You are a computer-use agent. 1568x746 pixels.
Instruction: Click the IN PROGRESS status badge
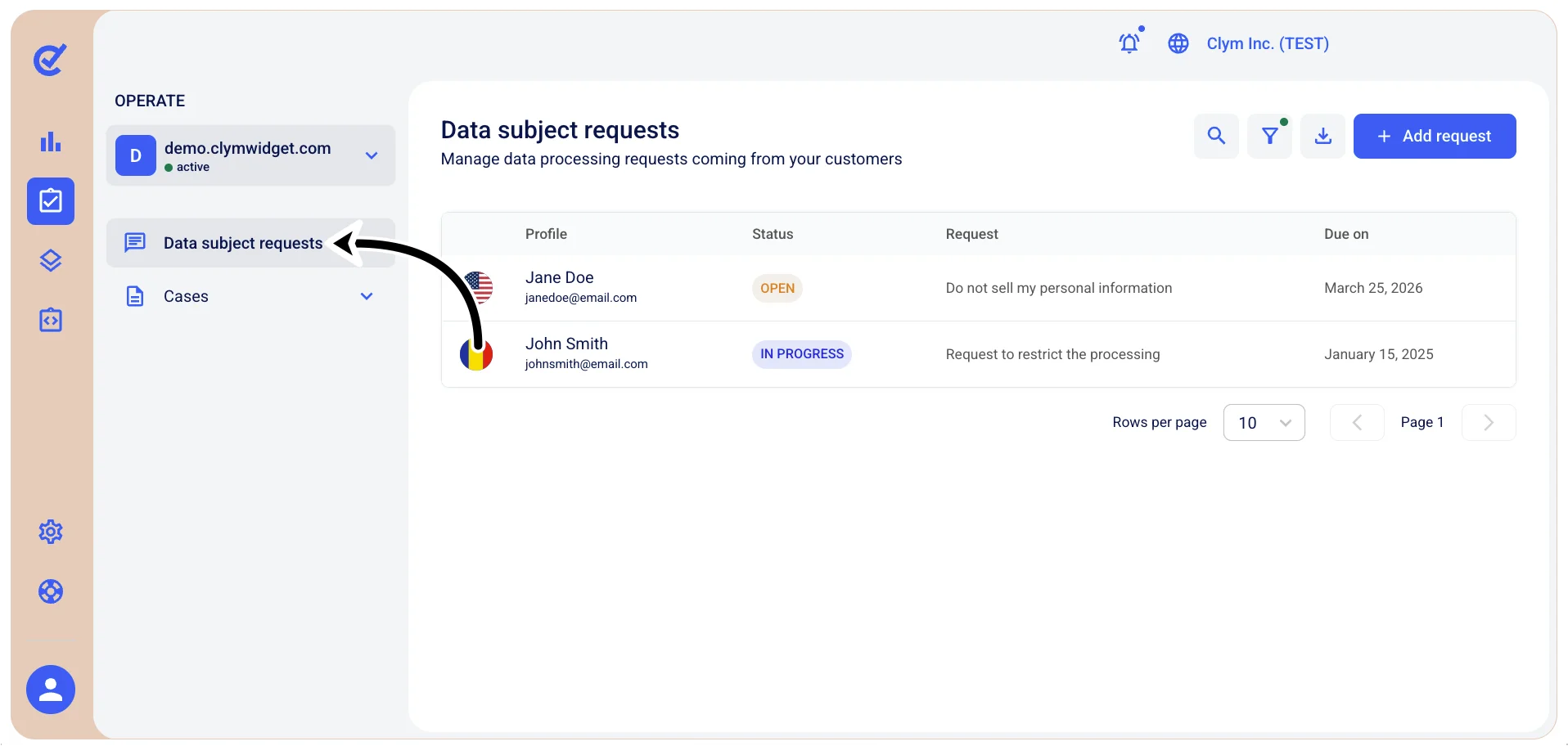tap(802, 354)
